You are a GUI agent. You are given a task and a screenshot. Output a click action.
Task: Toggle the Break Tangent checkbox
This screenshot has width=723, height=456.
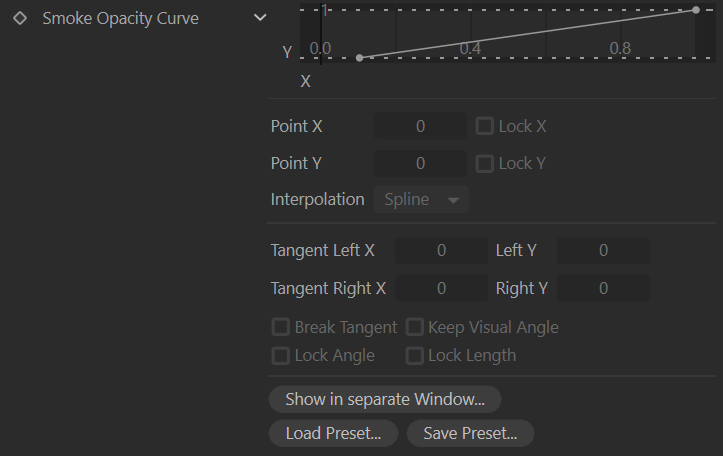pyautogui.click(x=281, y=327)
